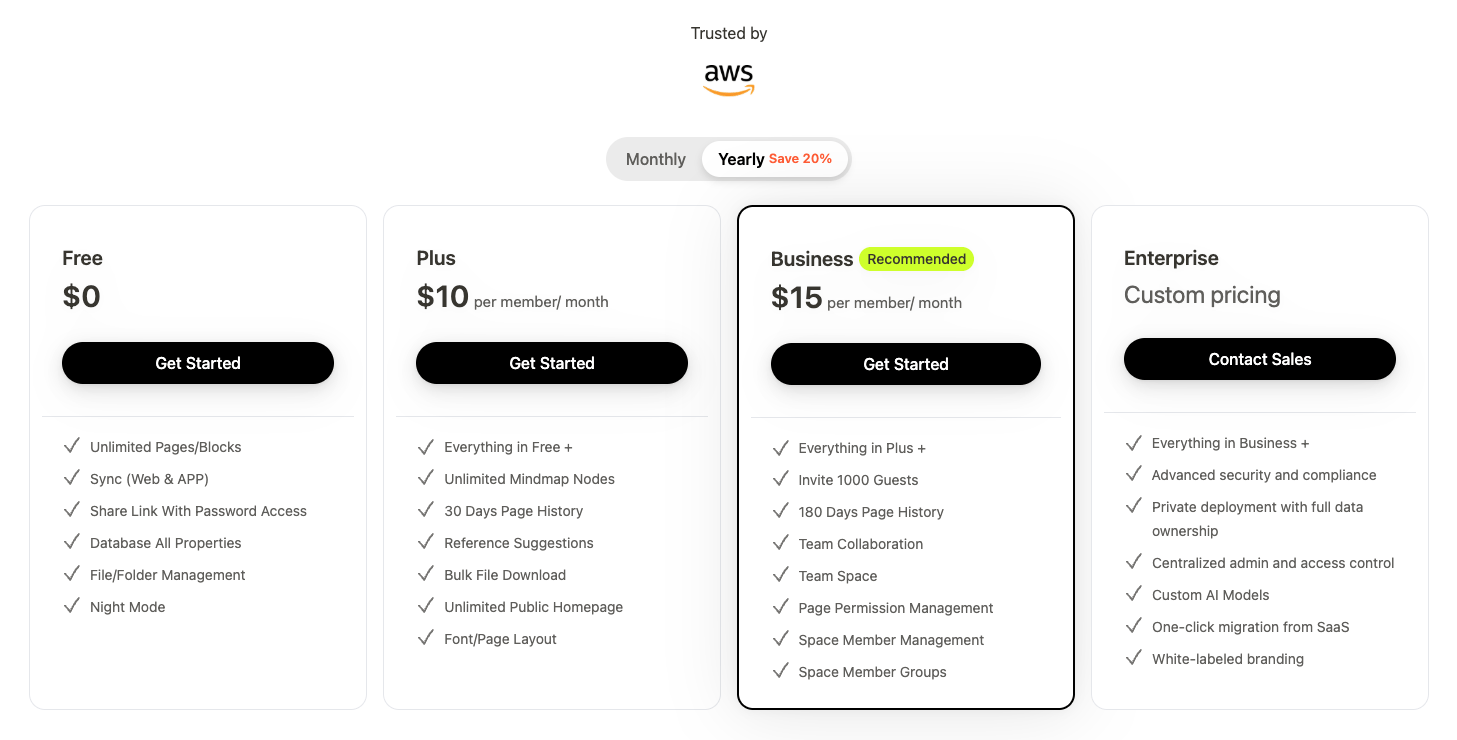The height and width of the screenshot is (740, 1457).
Task: Click checkmark next to White-labeled branding
Action: (x=1133, y=658)
